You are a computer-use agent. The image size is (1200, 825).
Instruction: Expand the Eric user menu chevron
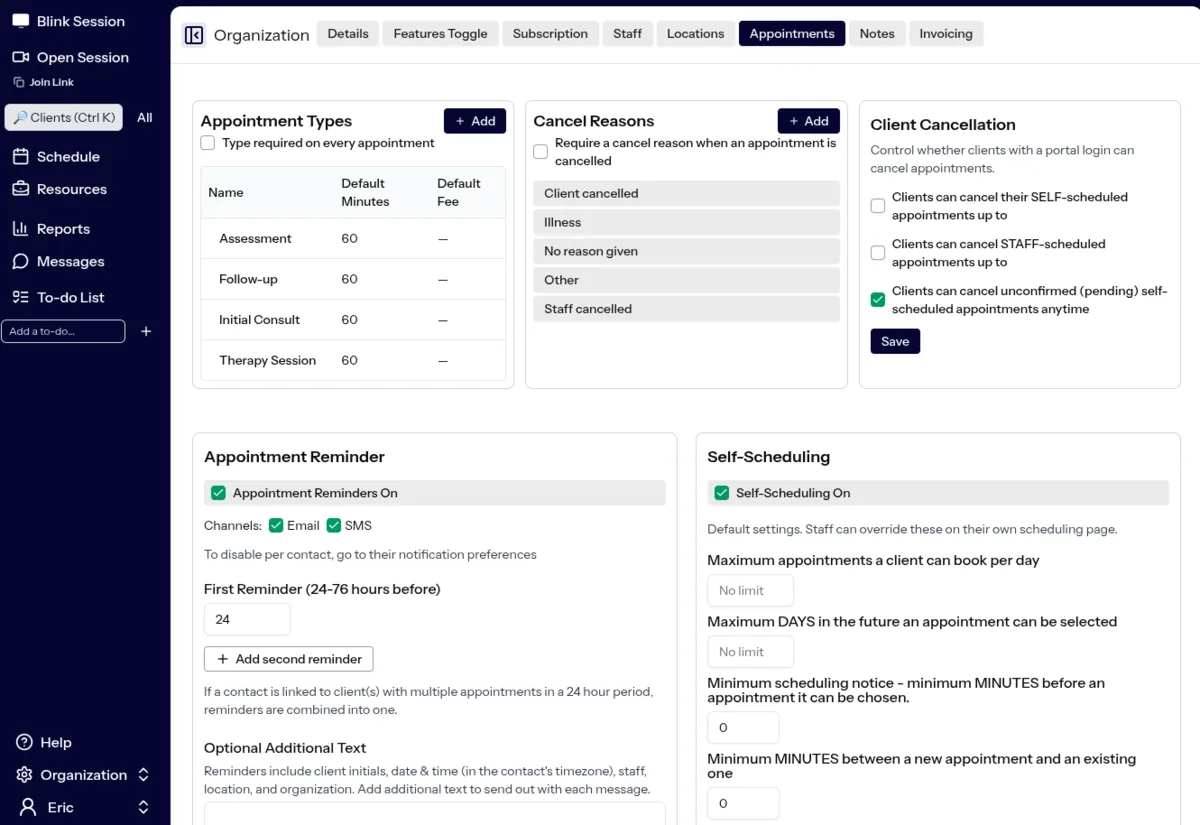(x=143, y=807)
